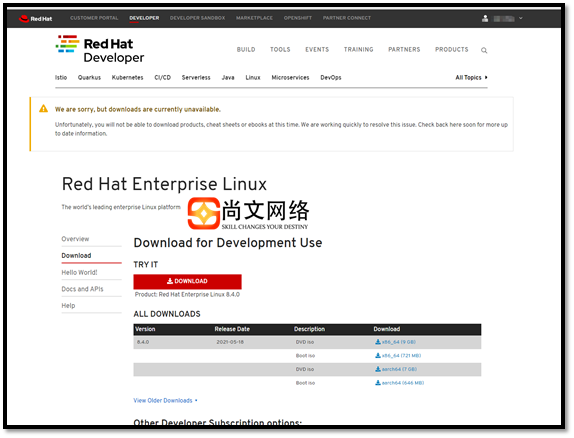Open the Help sidebar tab

click(x=68, y=306)
